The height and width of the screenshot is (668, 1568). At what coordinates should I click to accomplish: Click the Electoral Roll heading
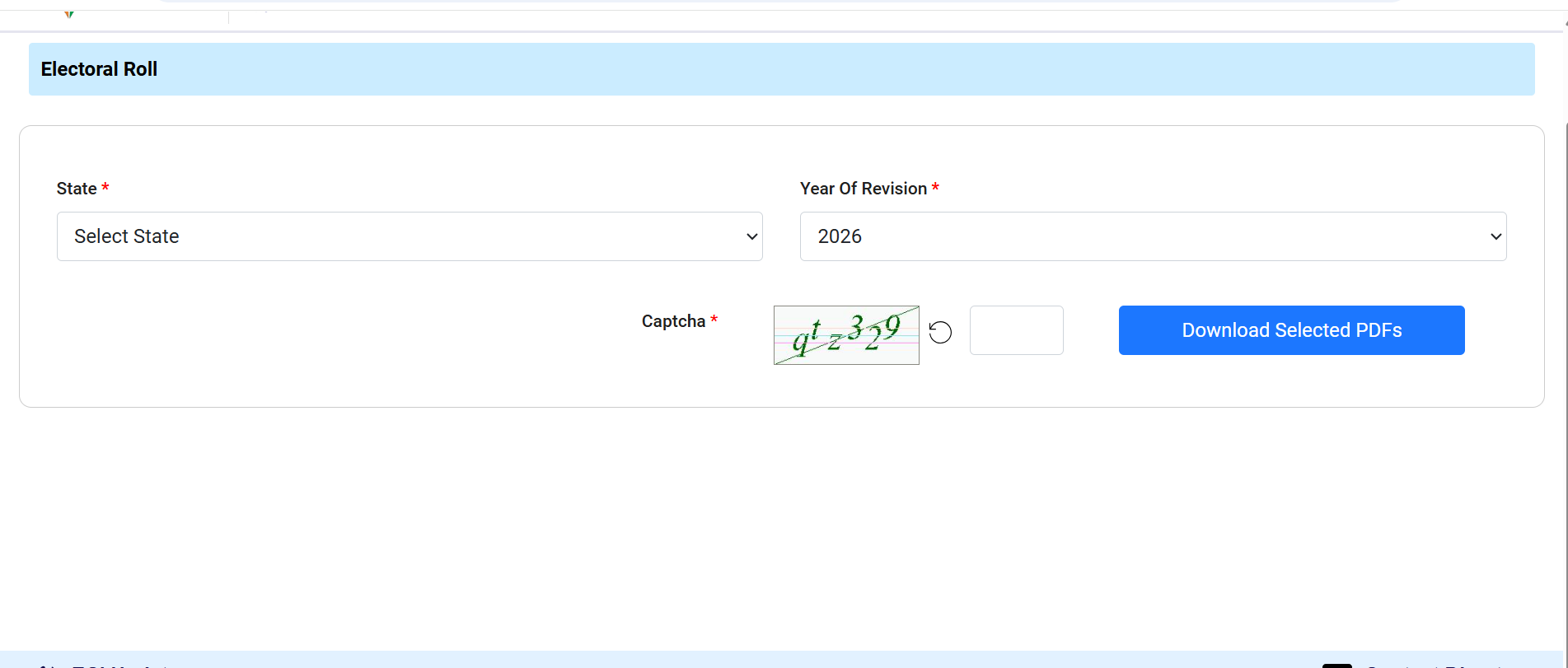[99, 69]
